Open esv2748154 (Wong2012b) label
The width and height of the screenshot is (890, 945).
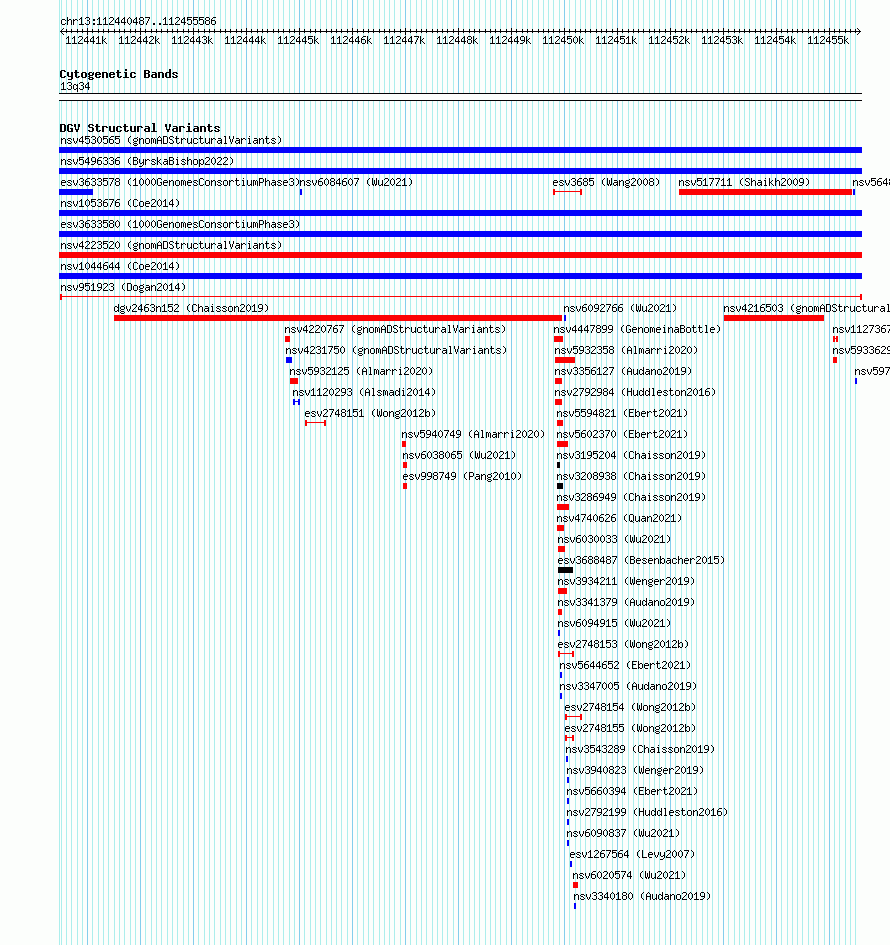630,708
